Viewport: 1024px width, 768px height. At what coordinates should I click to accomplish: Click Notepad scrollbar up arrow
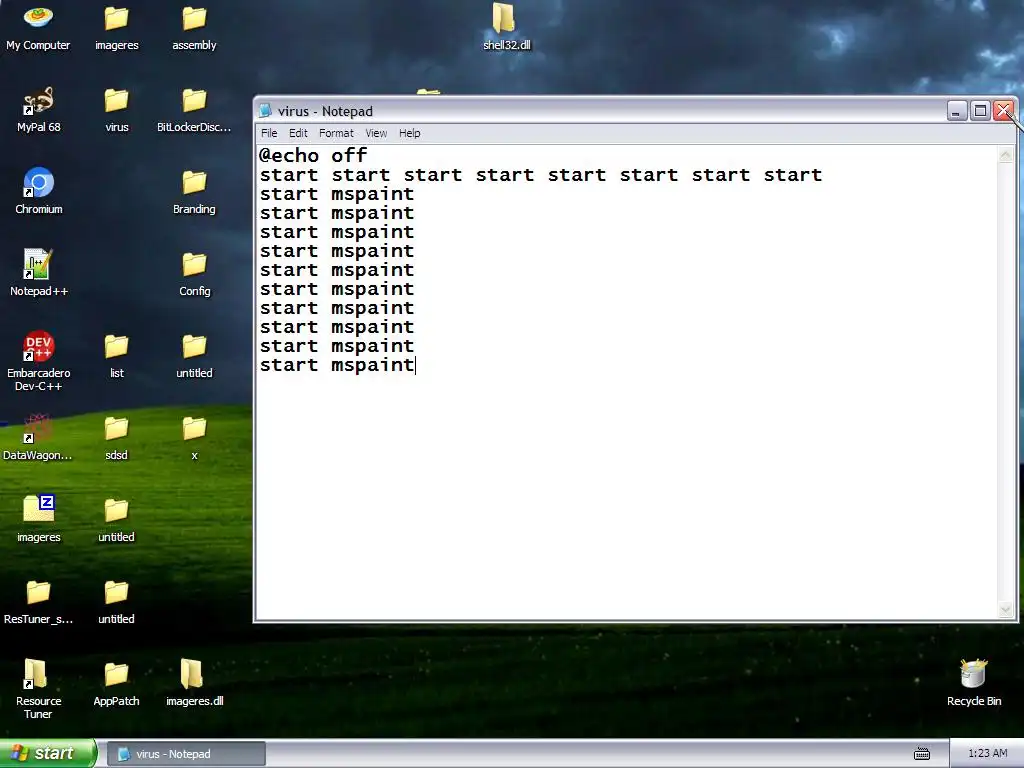[x=1005, y=155]
